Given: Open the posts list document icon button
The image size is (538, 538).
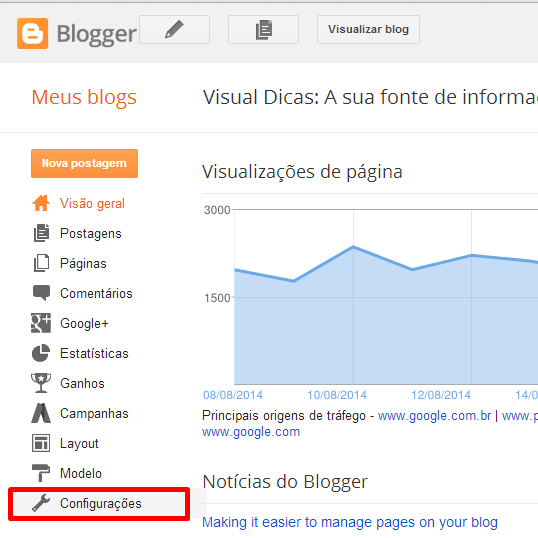Looking at the screenshot, I should point(264,30).
